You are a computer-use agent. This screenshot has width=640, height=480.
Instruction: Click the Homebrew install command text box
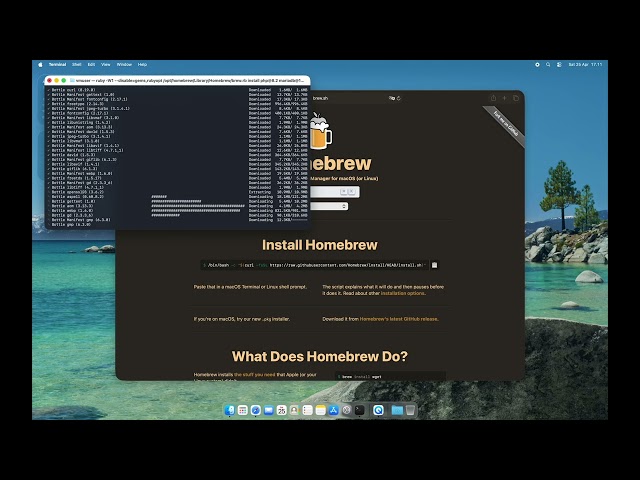click(315, 265)
